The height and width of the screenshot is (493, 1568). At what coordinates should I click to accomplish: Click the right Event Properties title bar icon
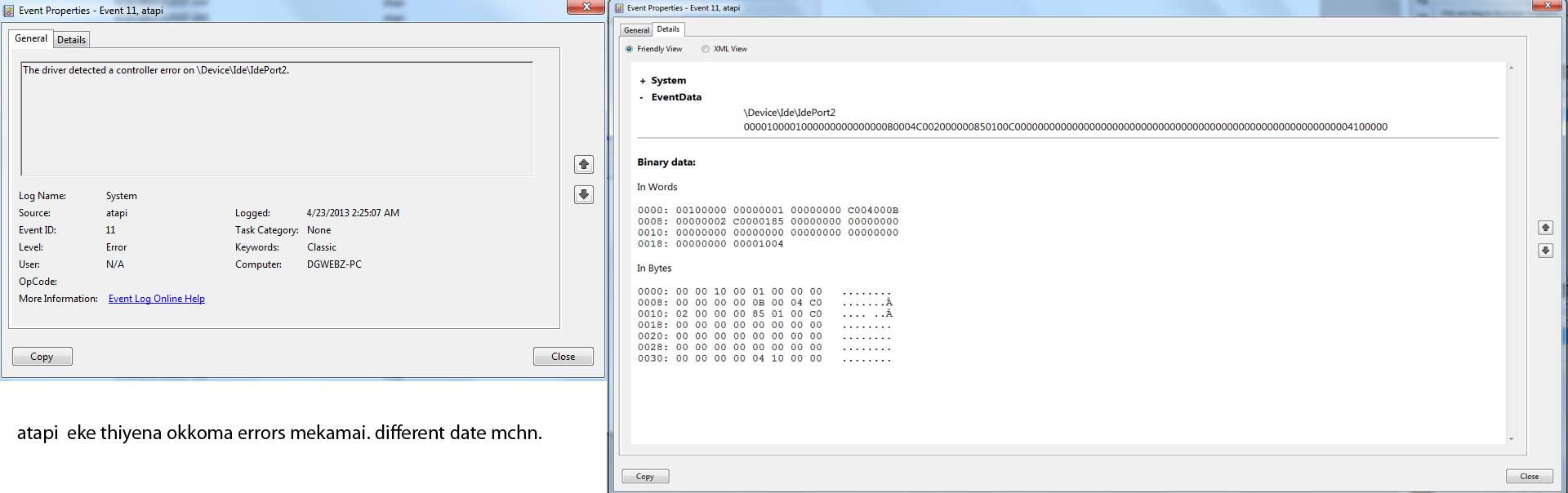[x=619, y=8]
